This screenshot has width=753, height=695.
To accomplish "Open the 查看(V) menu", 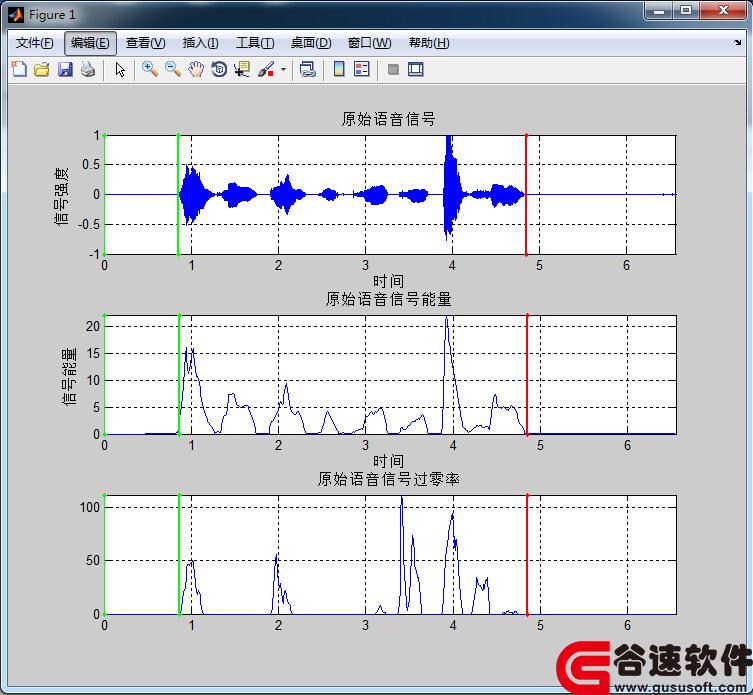I will pos(146,43).
